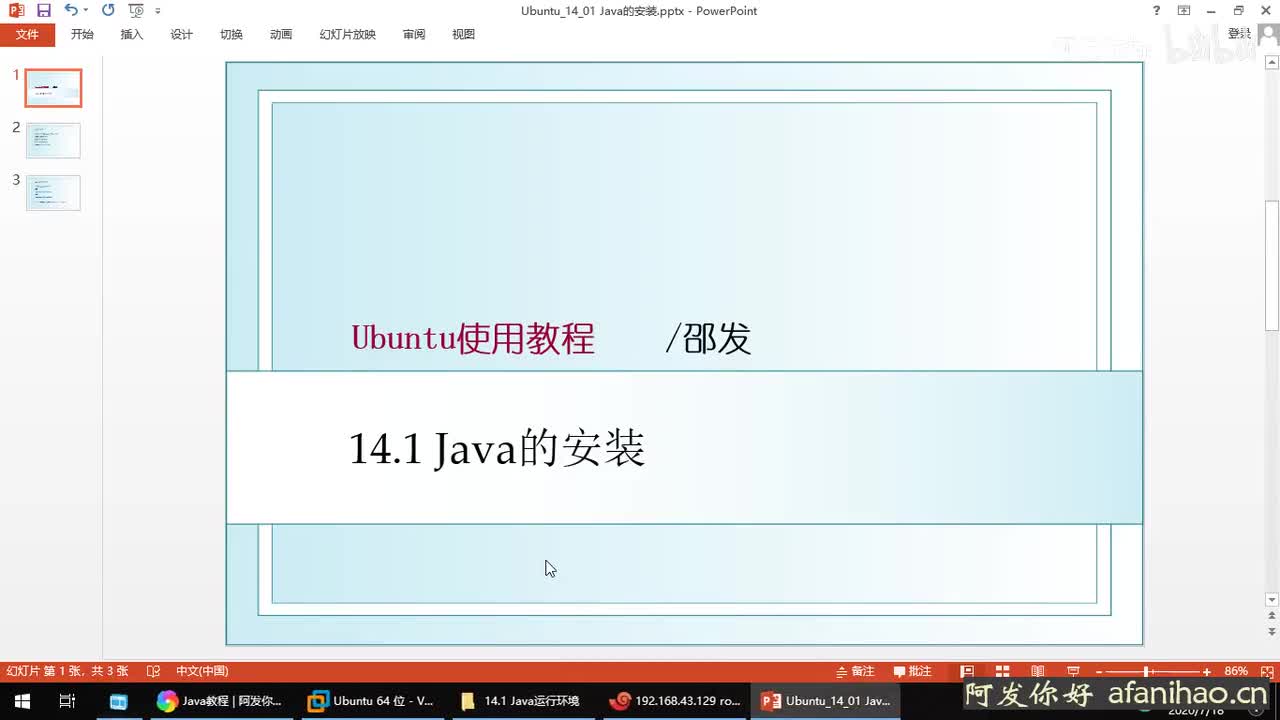Switch to Slide Sorter view icon
The height and width of the screenshot is (720, 1280).
1002,671
